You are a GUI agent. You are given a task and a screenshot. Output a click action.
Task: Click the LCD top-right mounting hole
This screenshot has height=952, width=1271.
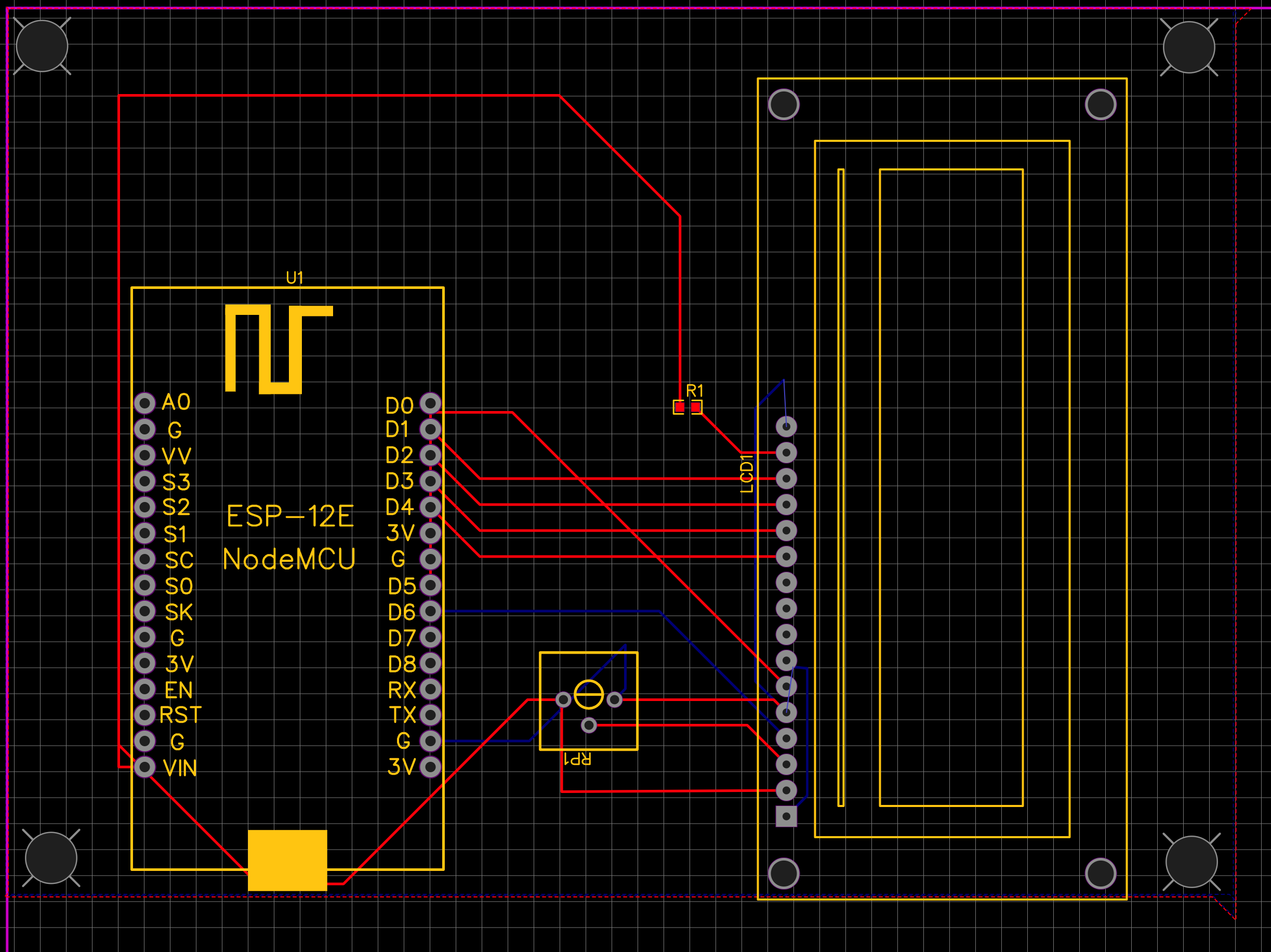tap(1101, 104)
